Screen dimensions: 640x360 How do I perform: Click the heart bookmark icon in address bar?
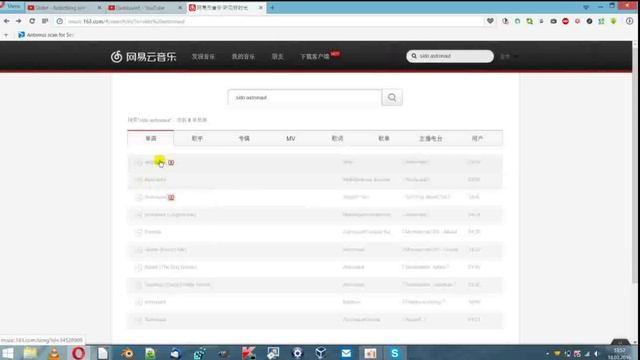(x=490, y=21)
